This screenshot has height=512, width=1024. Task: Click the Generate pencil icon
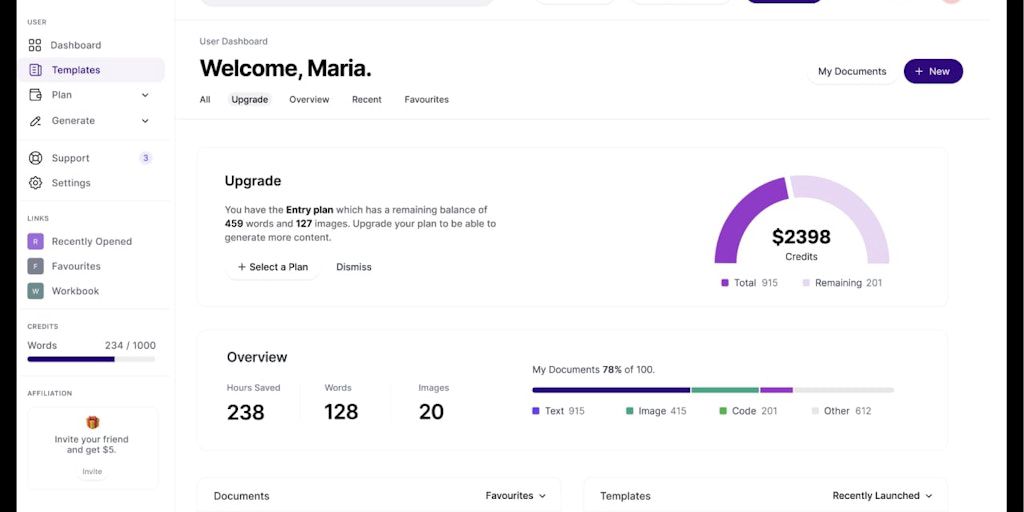[x=35, y=121]
